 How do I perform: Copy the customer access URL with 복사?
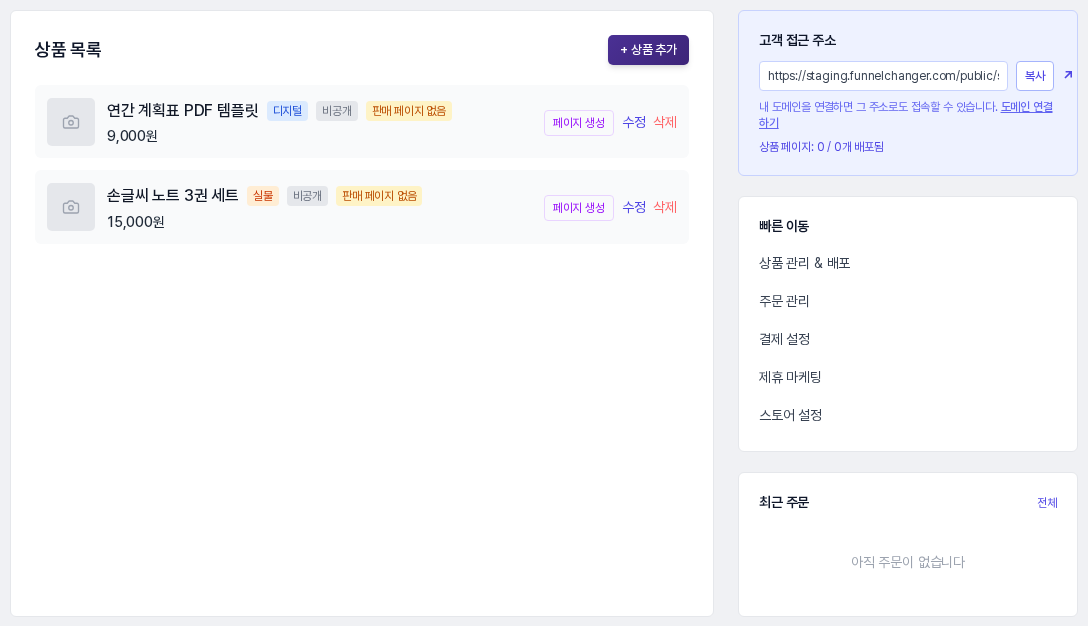1035,76
